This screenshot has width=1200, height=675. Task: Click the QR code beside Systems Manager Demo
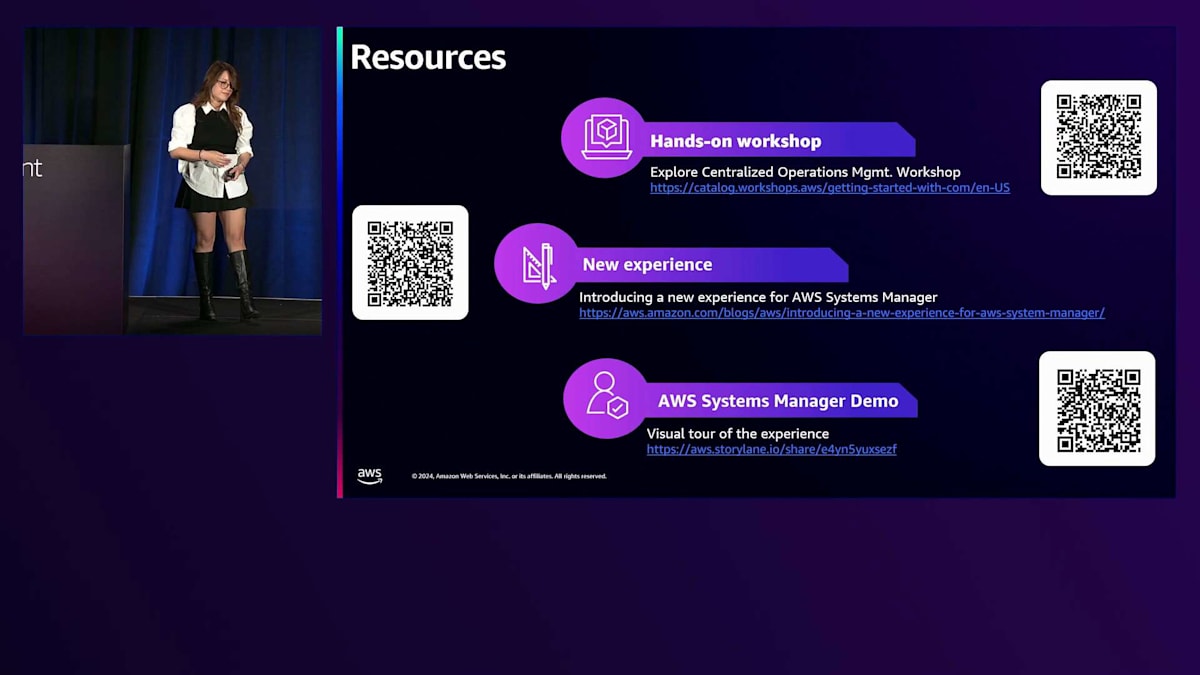1097,408
